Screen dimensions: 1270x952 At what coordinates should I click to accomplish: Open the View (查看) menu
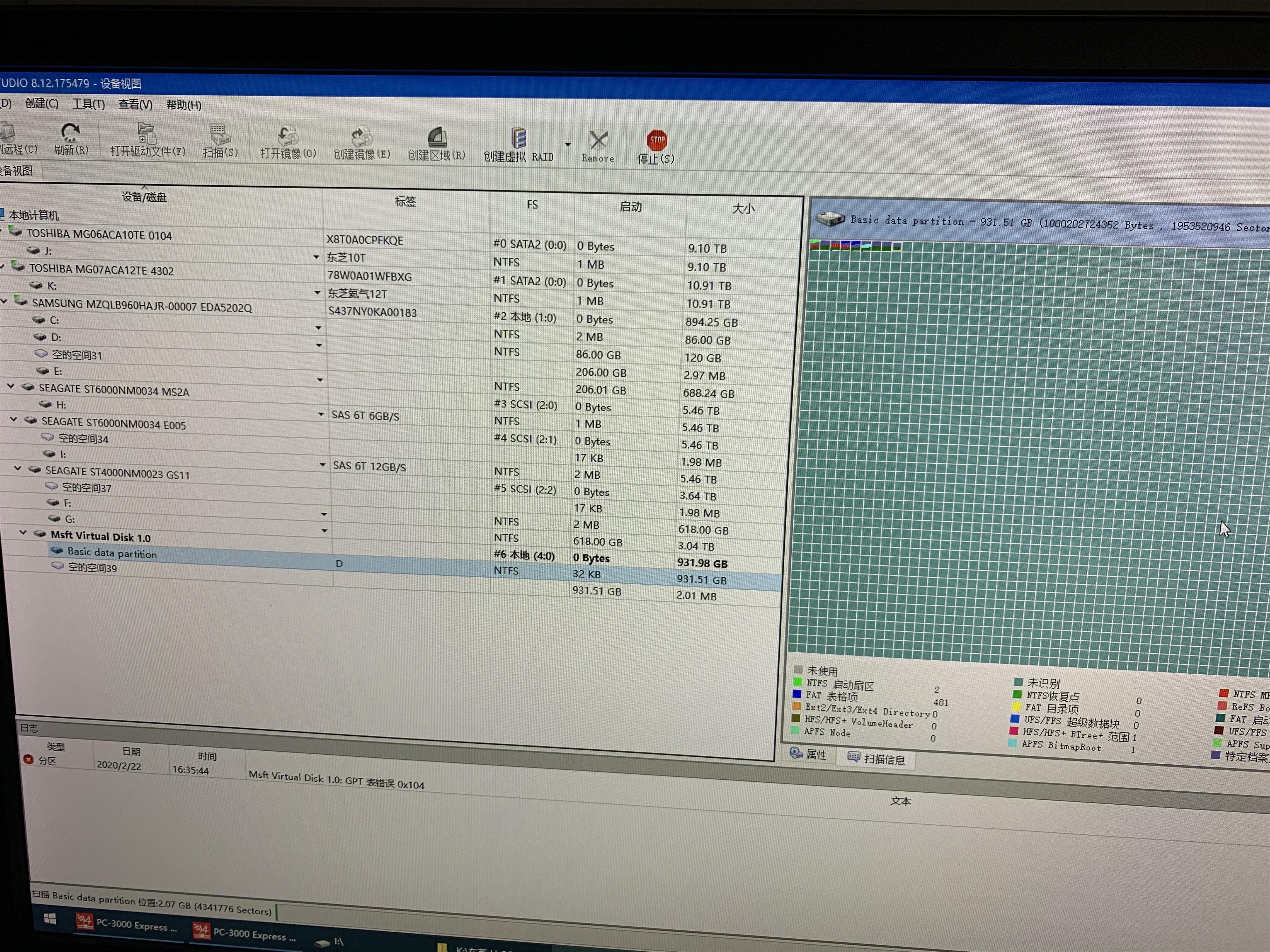pos(135,104)
